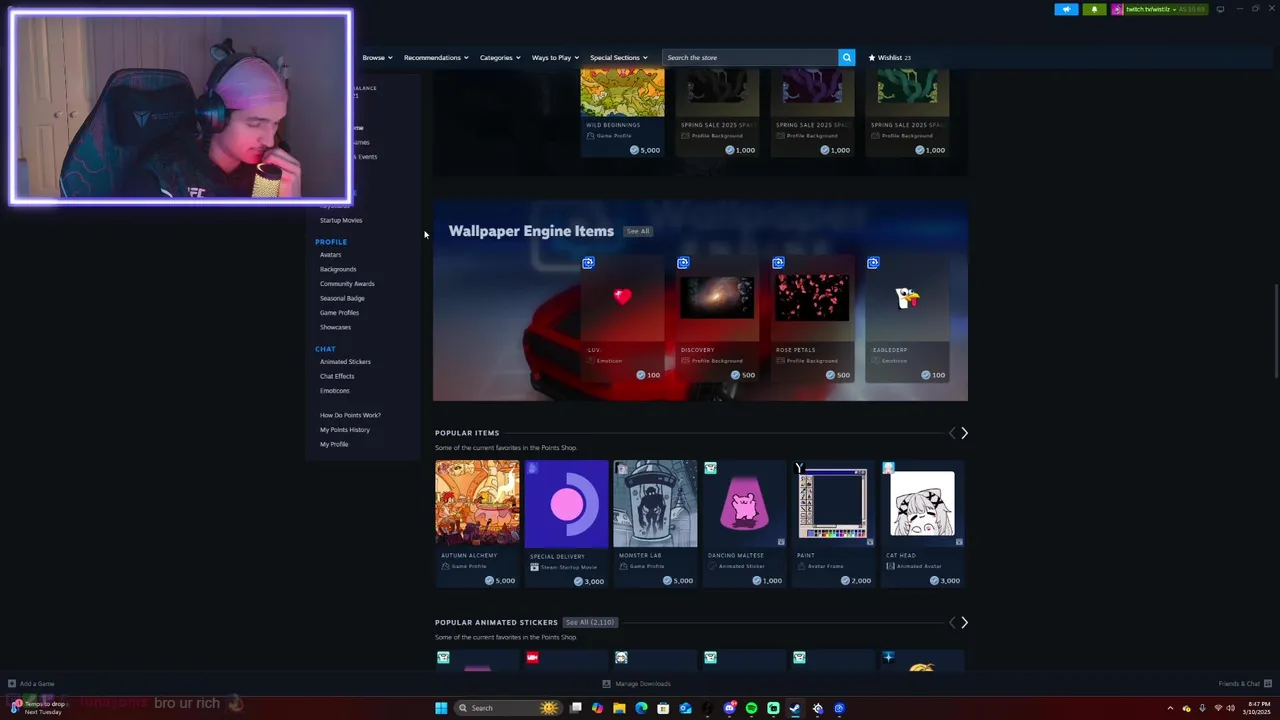Expand the Special Sections dropdown
1280x720 pixels.
(x=618, y=57)
